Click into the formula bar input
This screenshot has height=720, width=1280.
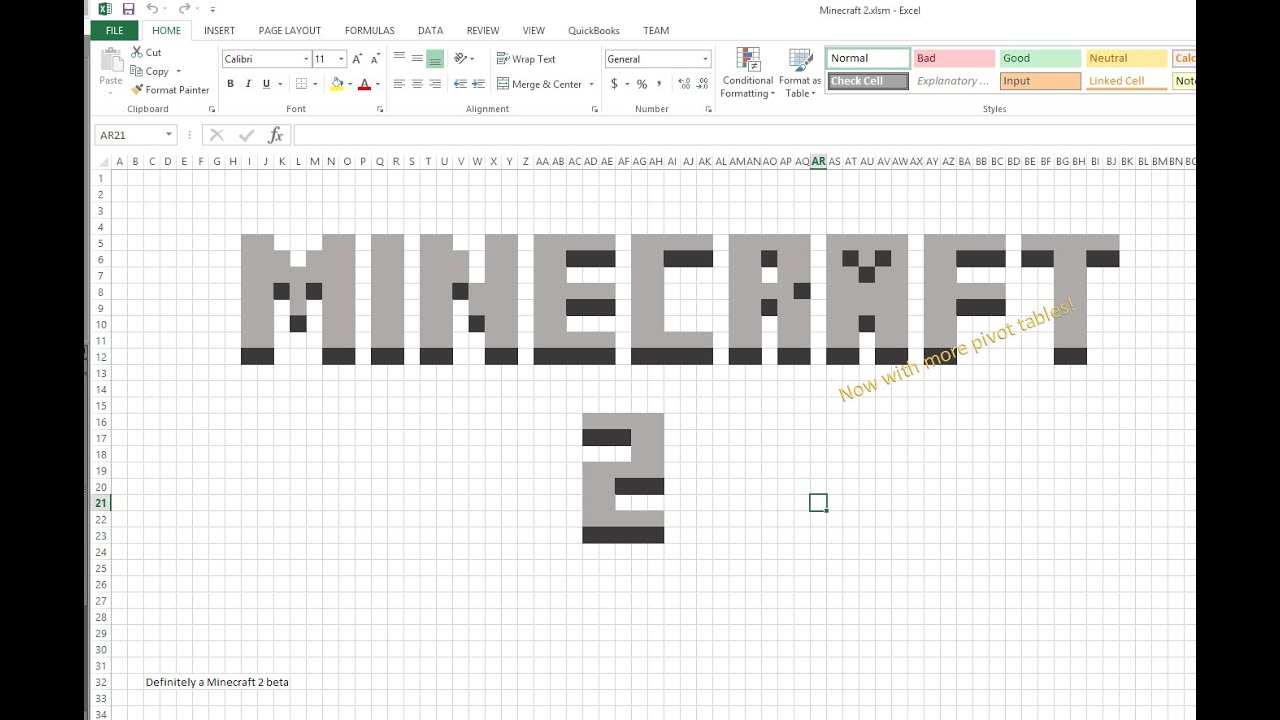pos(745,135)
